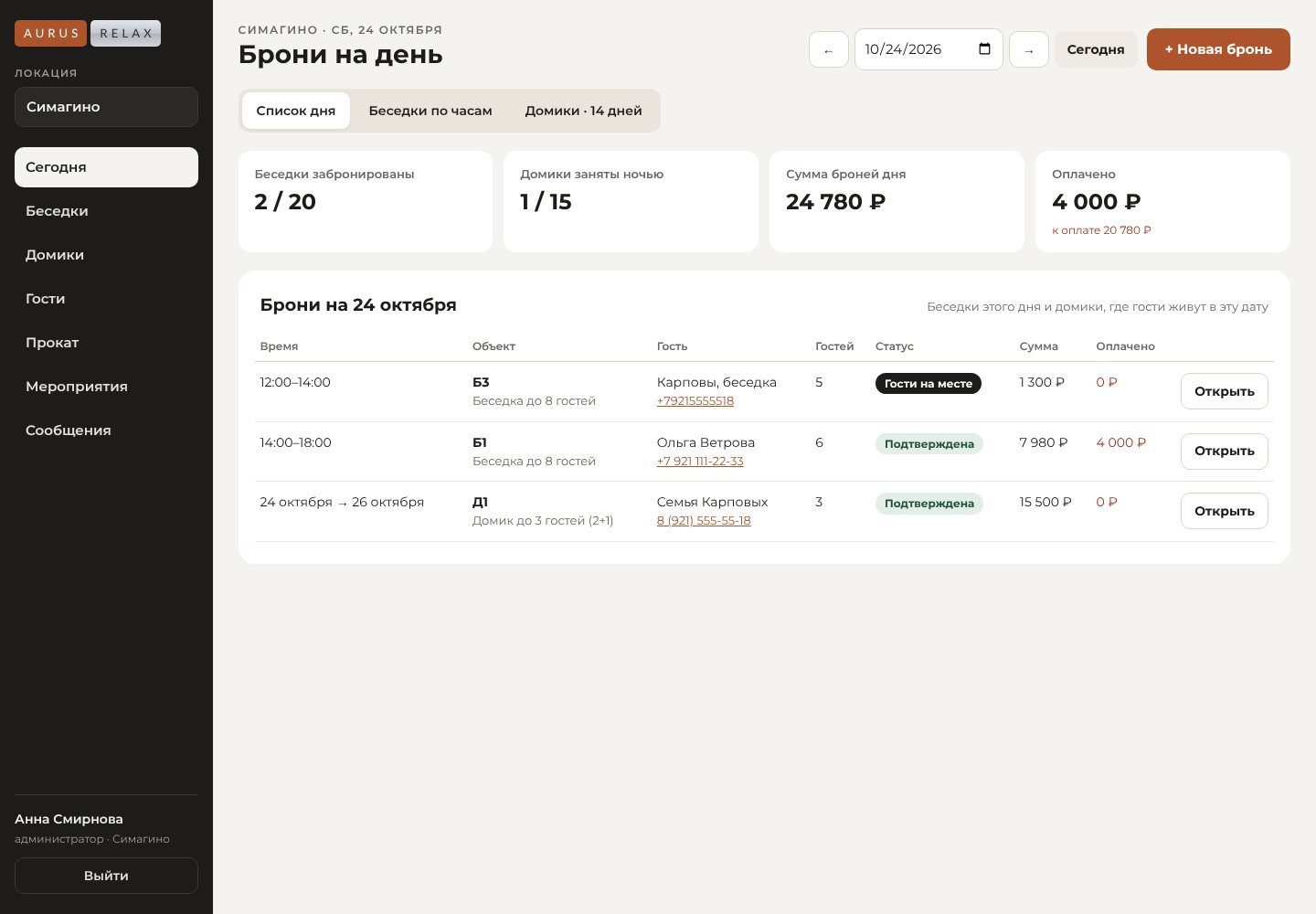Open the Б1 Ольга Ветрова booking

1224,451
